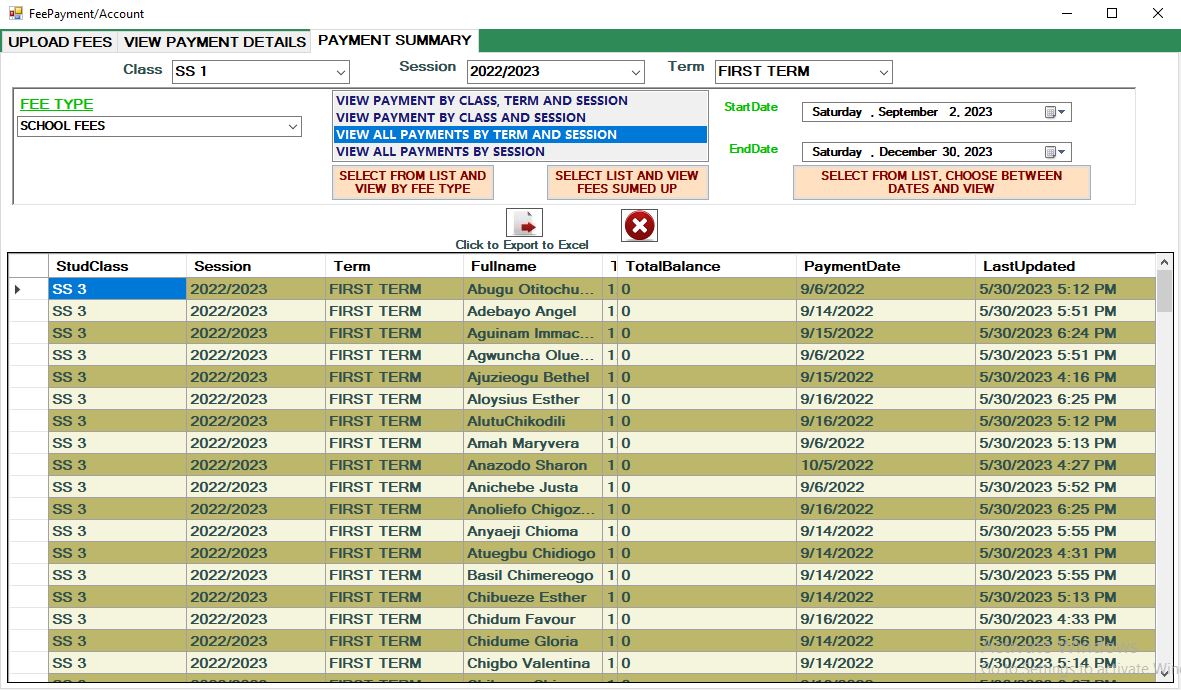Screen dimensions: 1181x690
Task: Select the Aloysius Esther name cell
Action: point(533,399)
